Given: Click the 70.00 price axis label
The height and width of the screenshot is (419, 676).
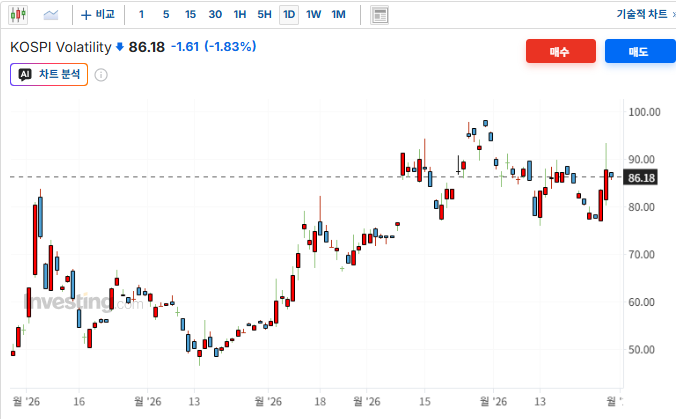Looking at the screenshot, I should 642,255.
